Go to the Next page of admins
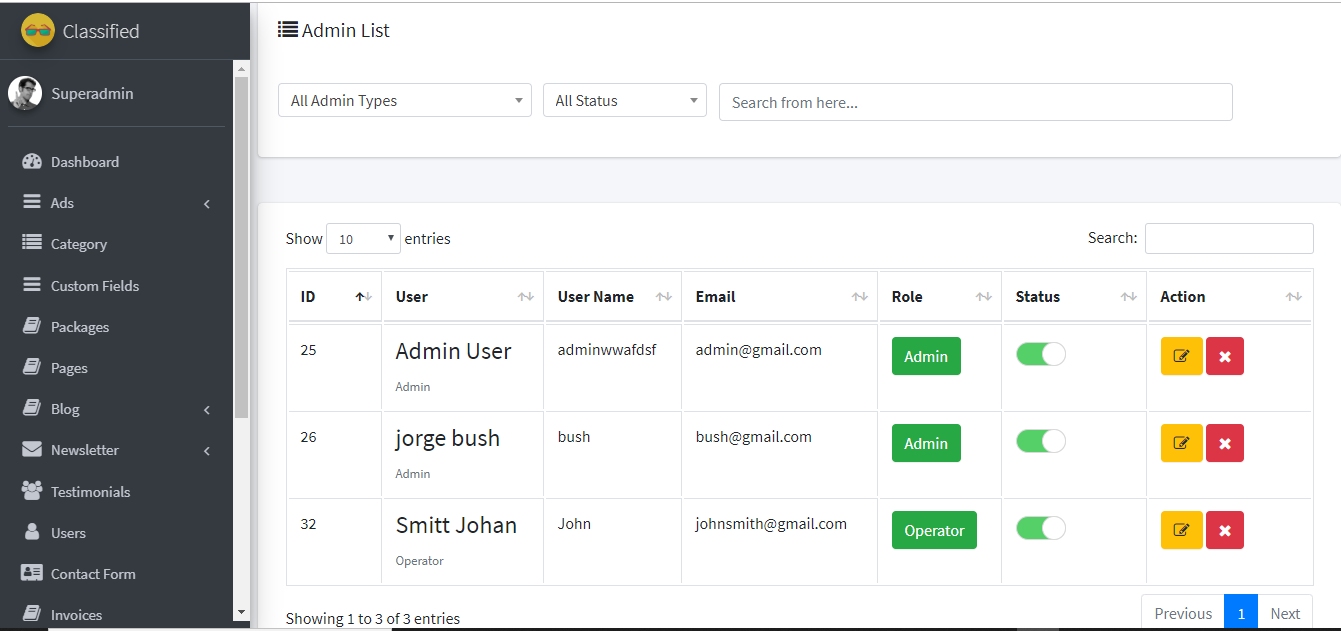 (x=1285, y=612)
